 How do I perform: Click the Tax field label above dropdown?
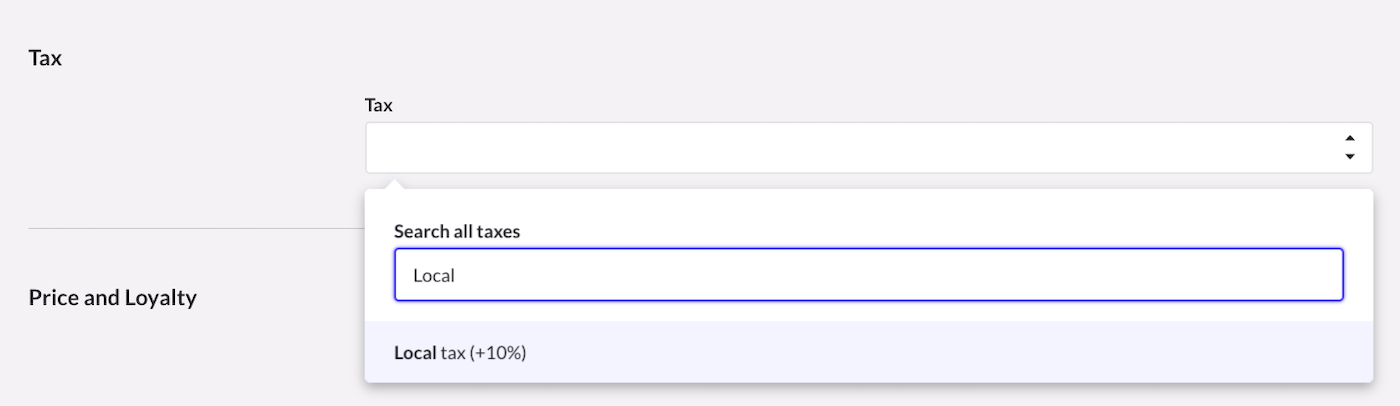point(378,105)
